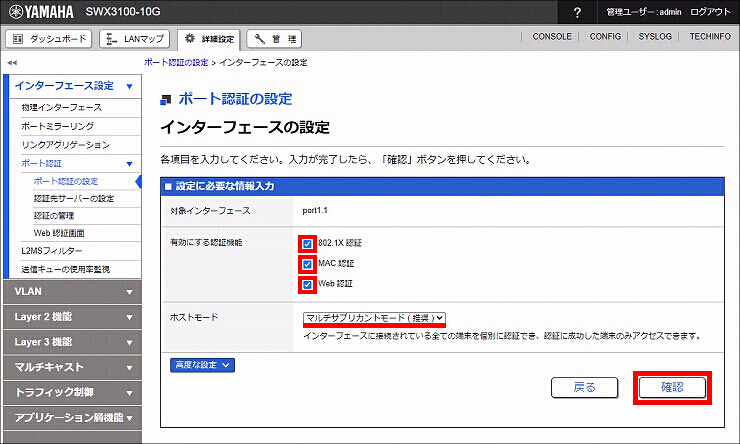Select 送信キューの使用率監視 in sidebar
The width and height of the screenshot is (740, 444).
tap(66, 269)
